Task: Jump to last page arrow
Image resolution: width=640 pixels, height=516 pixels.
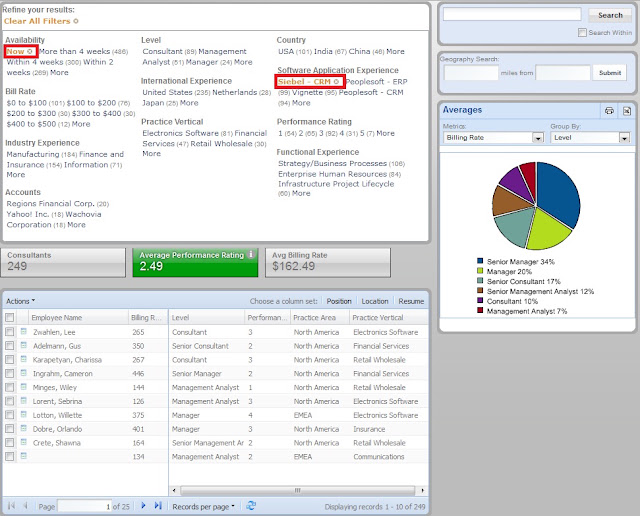Action: (158, 506)
